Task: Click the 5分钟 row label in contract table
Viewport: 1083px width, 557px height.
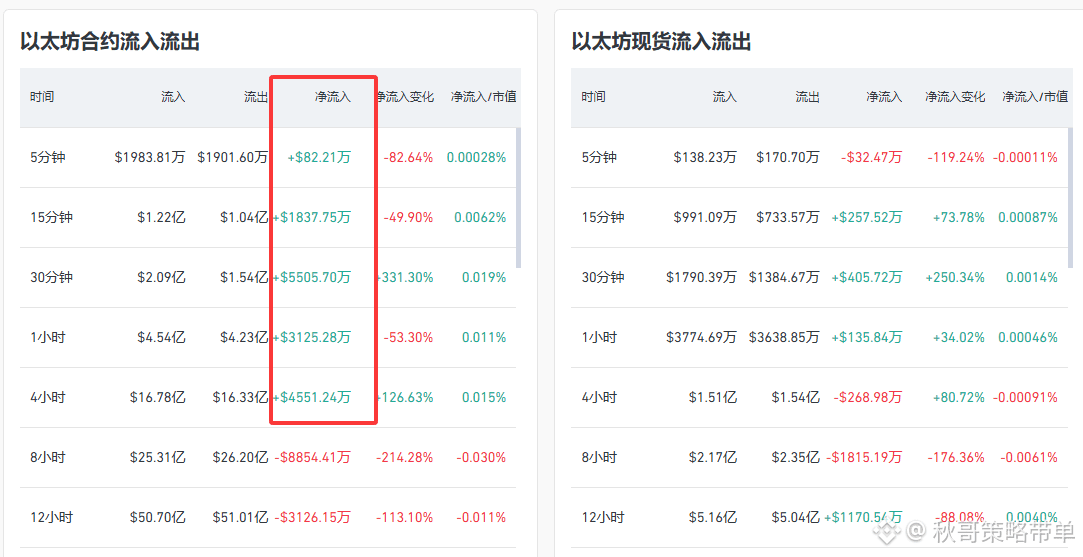Action: point(48,158)
